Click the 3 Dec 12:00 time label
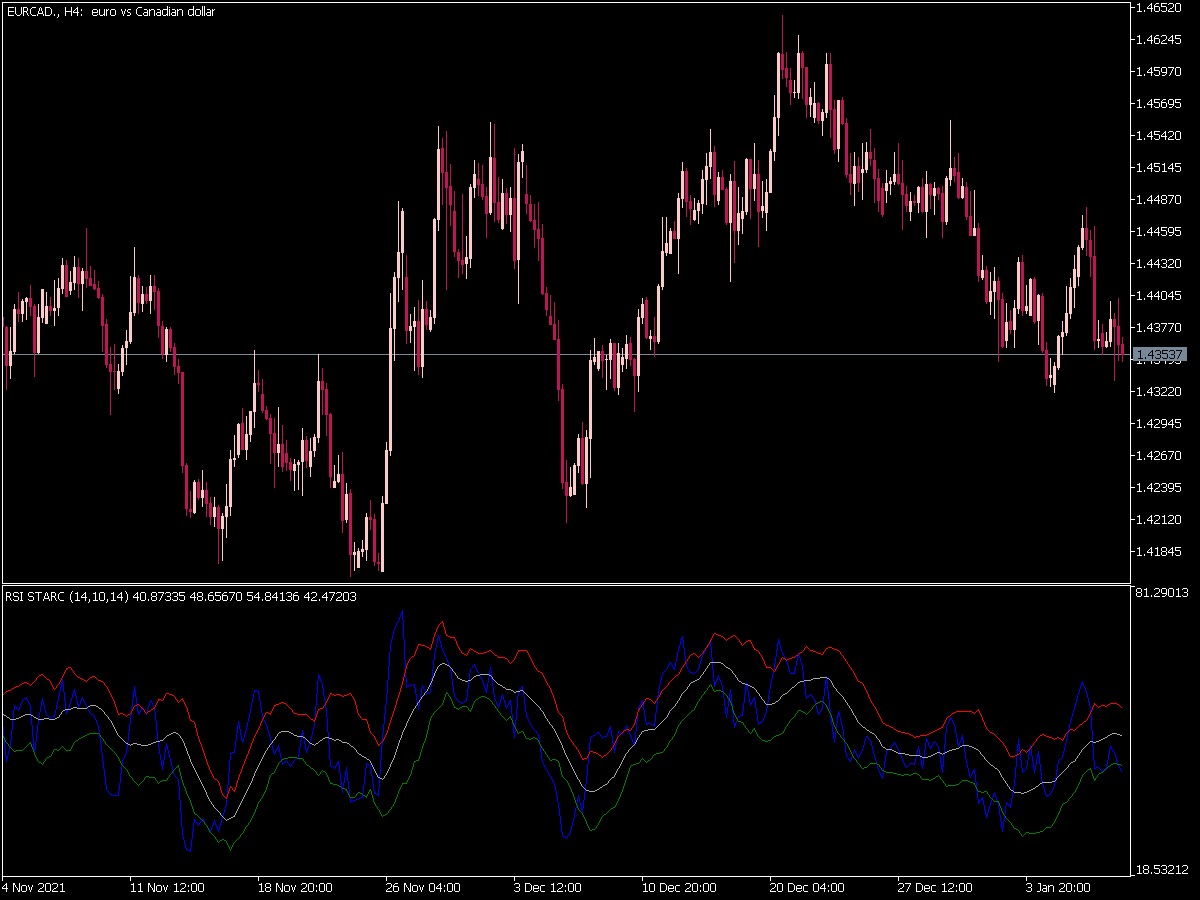Viewport: 1200px width, 900px height. pyautogui.click(x=548, y=888)
